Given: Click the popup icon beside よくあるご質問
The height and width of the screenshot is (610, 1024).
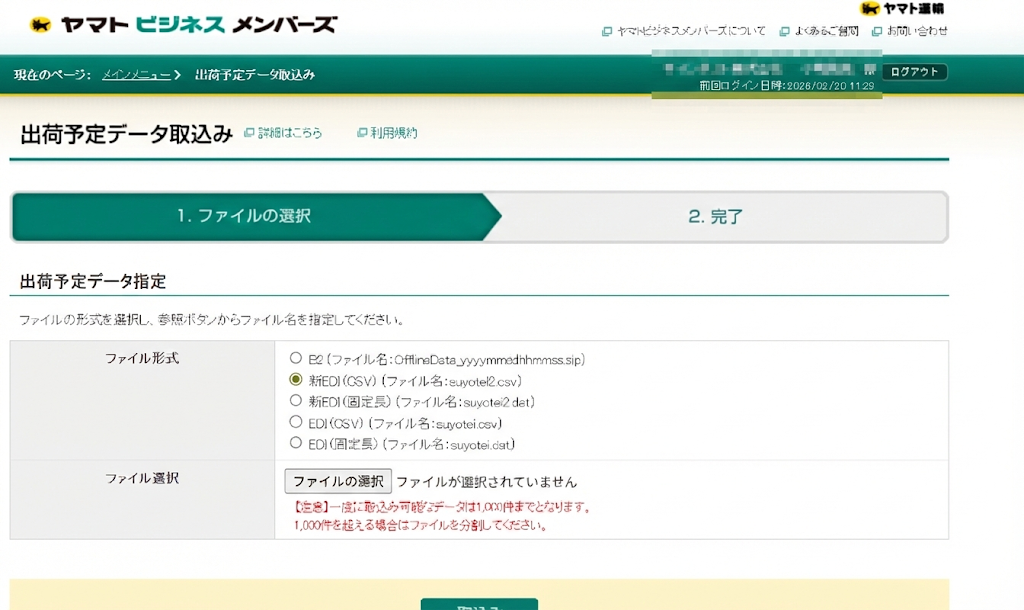Looking at the screenshot, I should coord(784,32).
